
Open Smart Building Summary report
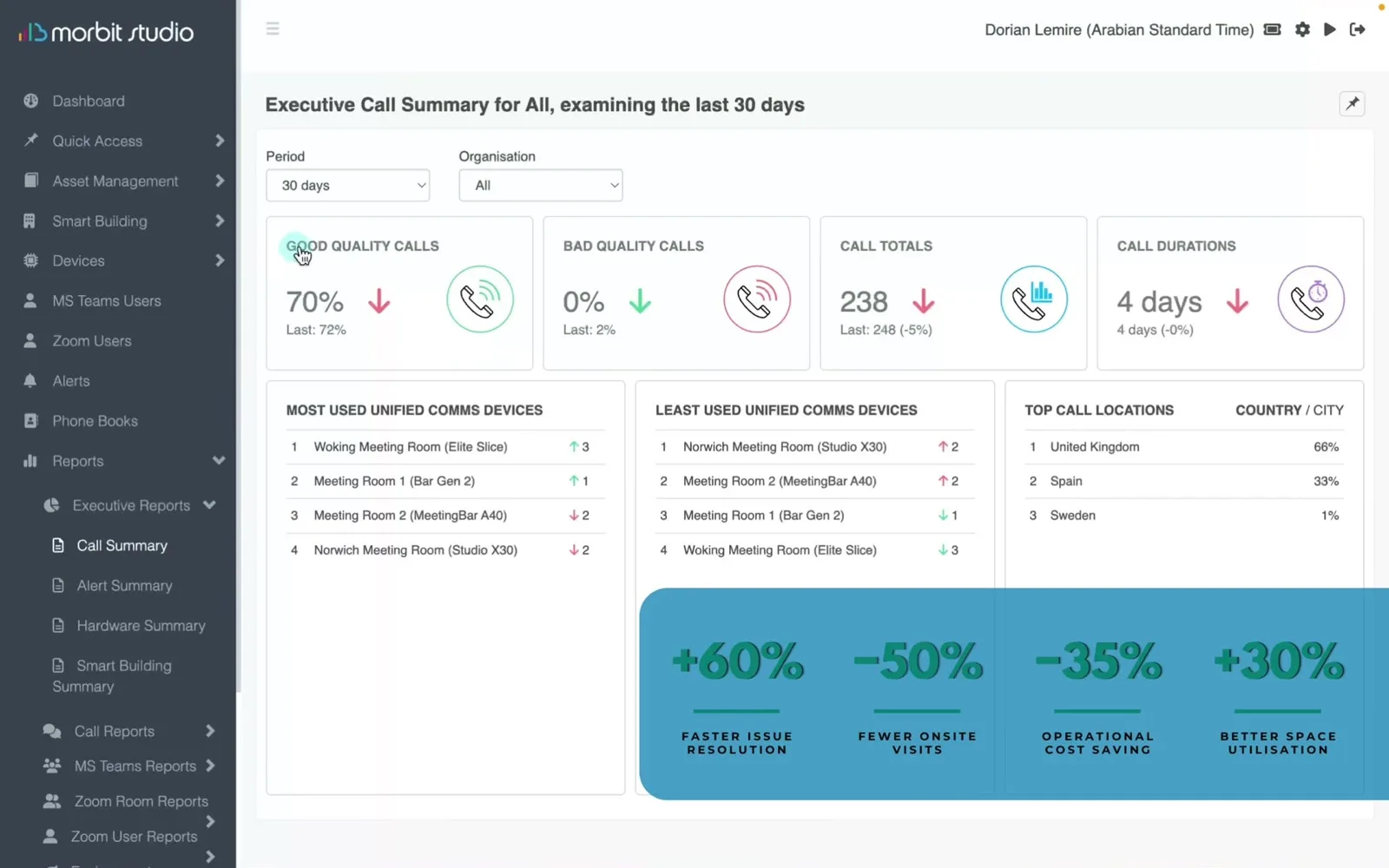[113, 676]
